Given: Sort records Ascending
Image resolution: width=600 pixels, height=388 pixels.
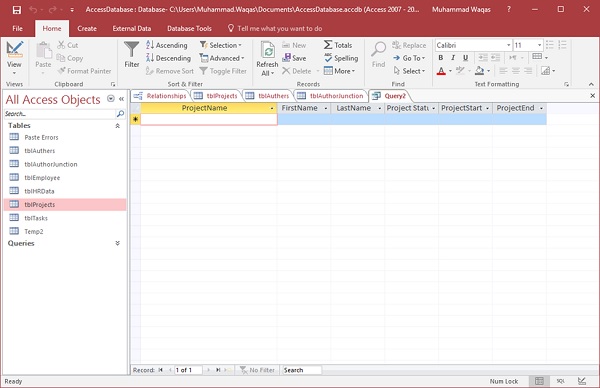Looking at the screenshot, I should 167,45.
